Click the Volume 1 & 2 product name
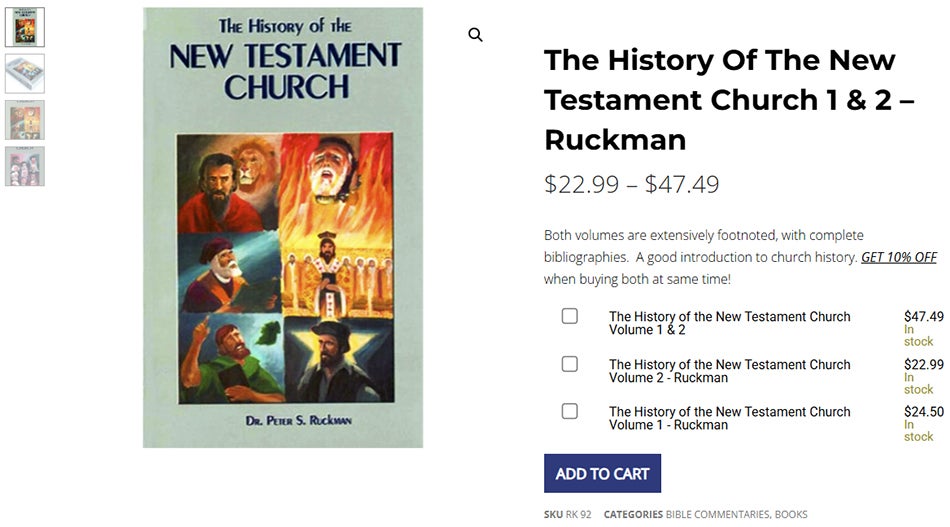The image size is (950, 527). [729, 323]
